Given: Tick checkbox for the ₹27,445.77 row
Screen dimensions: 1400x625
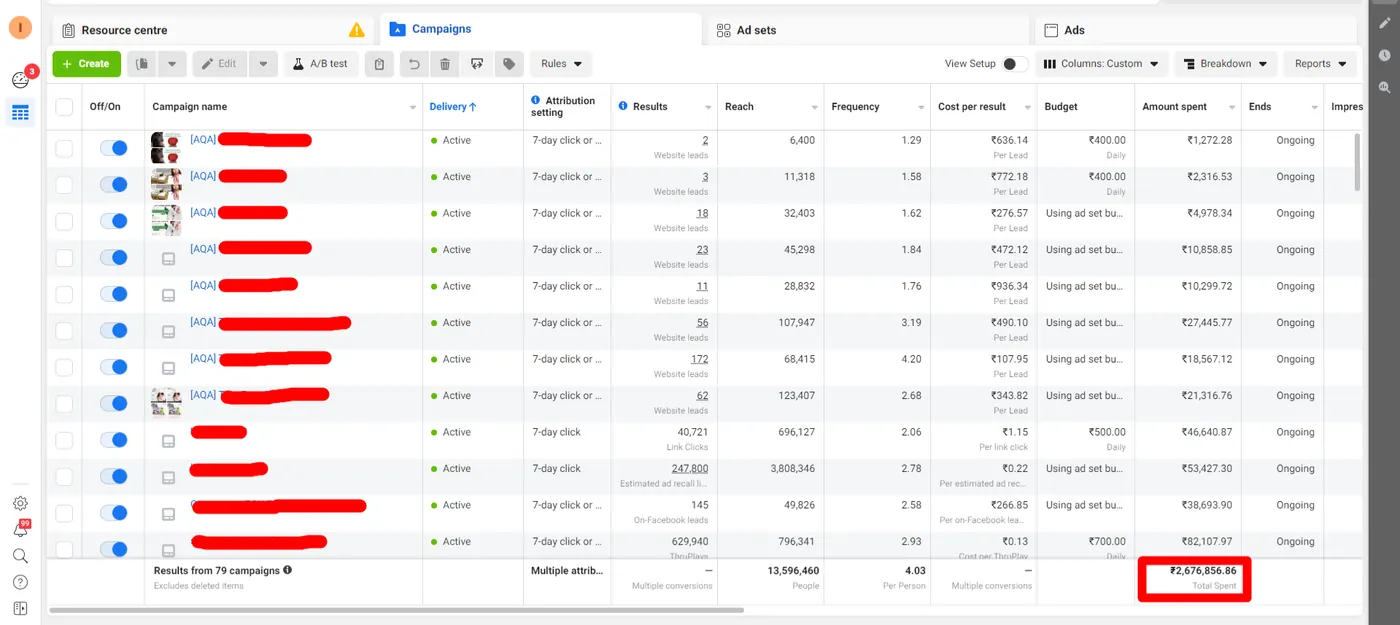Looking at the screenshot, I should (x=64, y=331).
